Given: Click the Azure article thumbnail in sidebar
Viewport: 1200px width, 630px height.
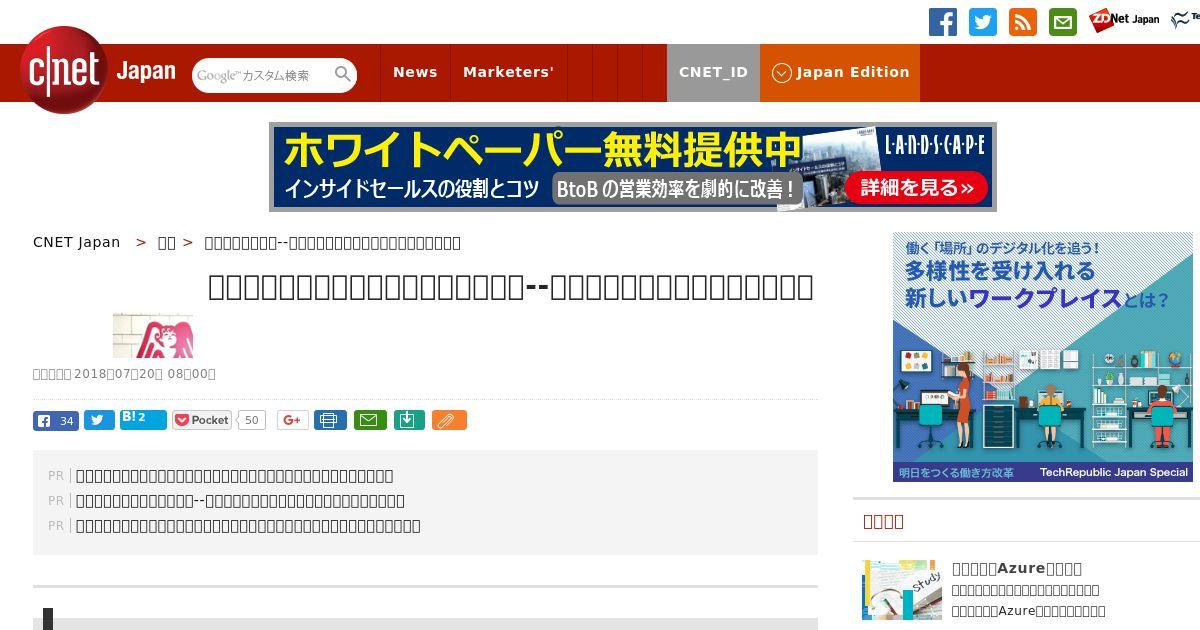Looking at the screenshot, I should [902, 590].
